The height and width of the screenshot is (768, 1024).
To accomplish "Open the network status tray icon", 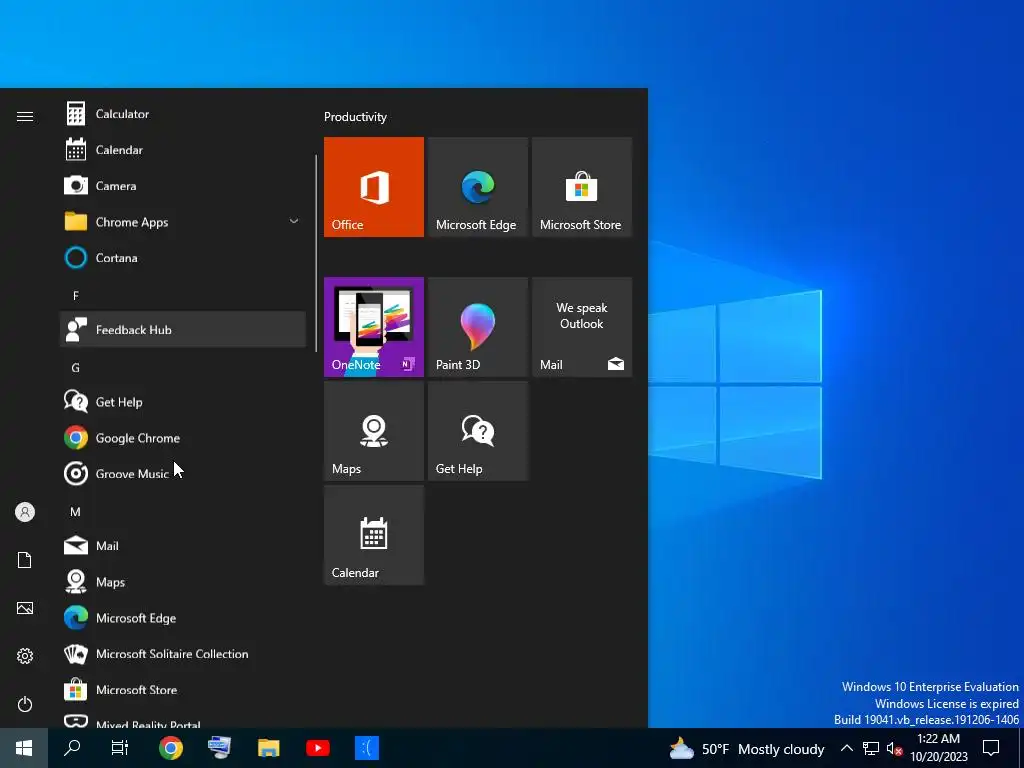I will tap(871, 748).
